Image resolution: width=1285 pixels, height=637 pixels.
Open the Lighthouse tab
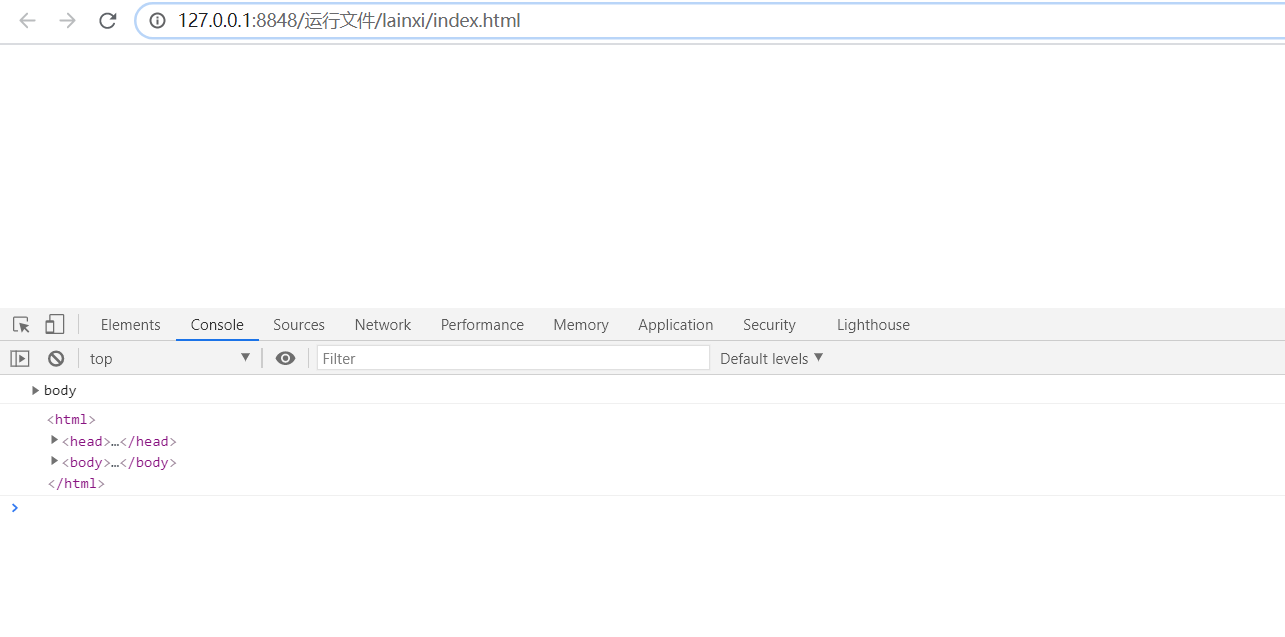pyautogui.click(x=873, y=325)
